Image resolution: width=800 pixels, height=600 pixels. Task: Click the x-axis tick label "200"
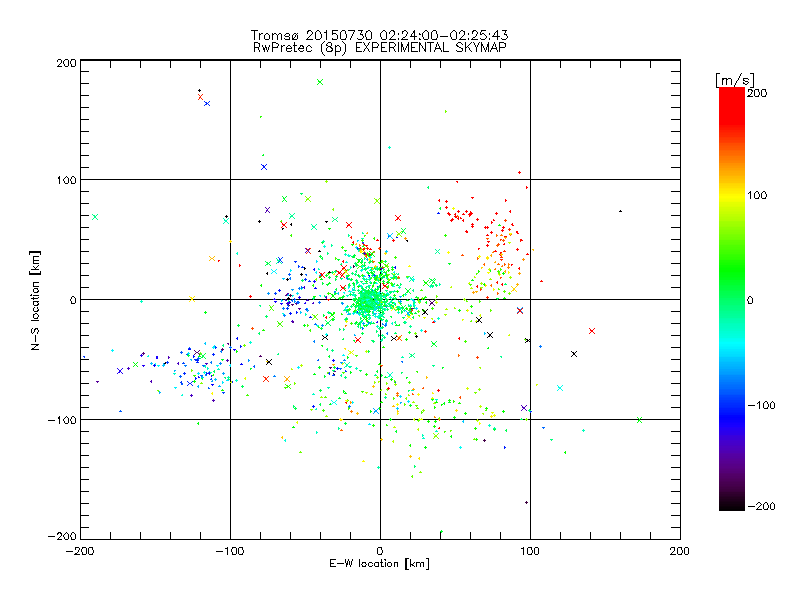(x=680, y=552)
